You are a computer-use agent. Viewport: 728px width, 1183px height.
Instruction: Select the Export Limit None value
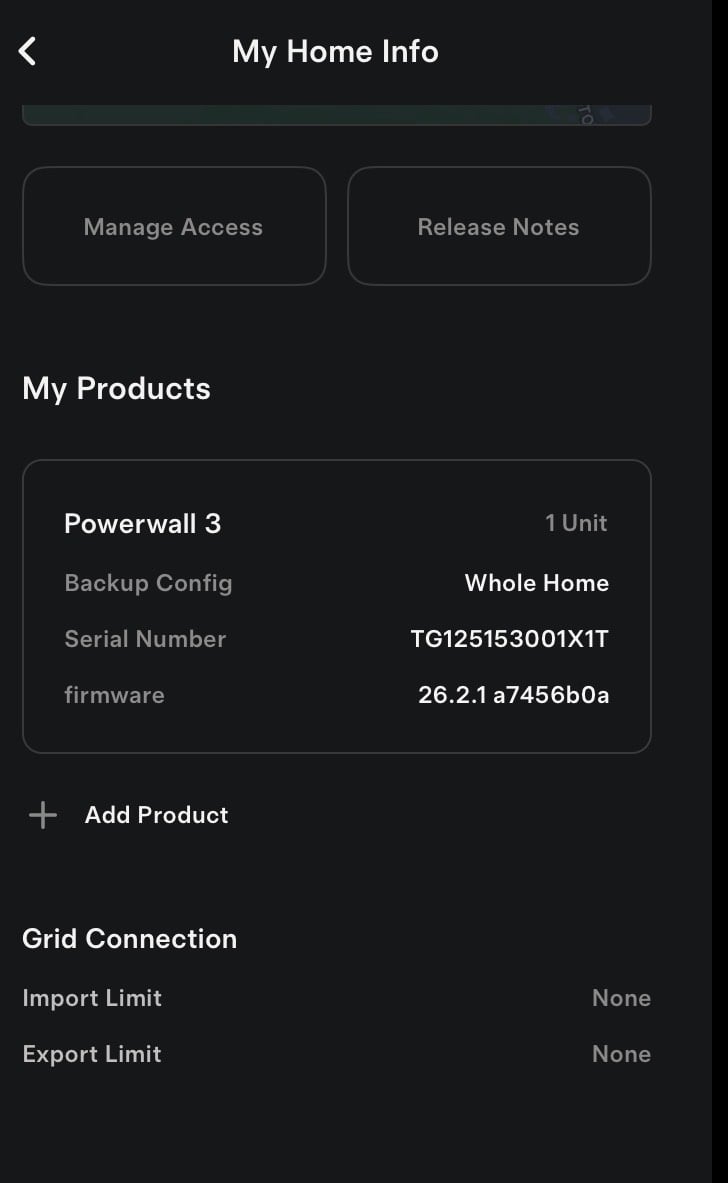pyautogui.click(x=621, y=1054)
